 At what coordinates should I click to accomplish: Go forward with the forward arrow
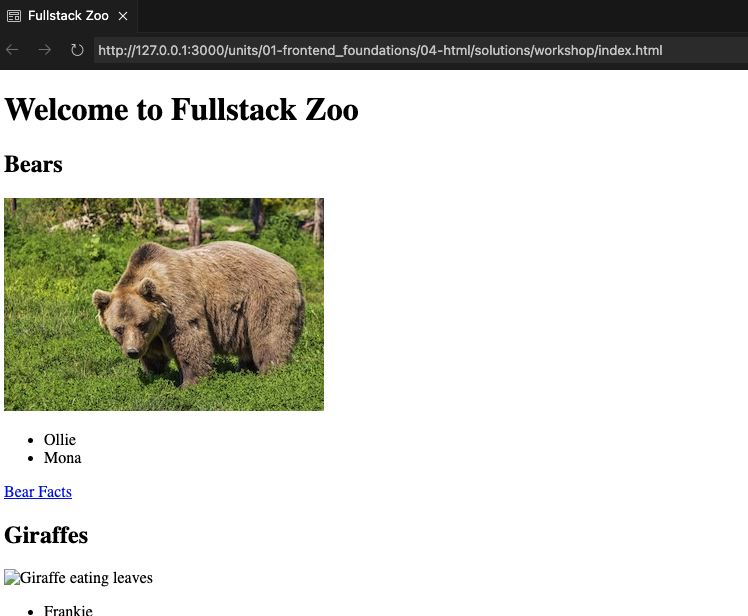[45, 50]
